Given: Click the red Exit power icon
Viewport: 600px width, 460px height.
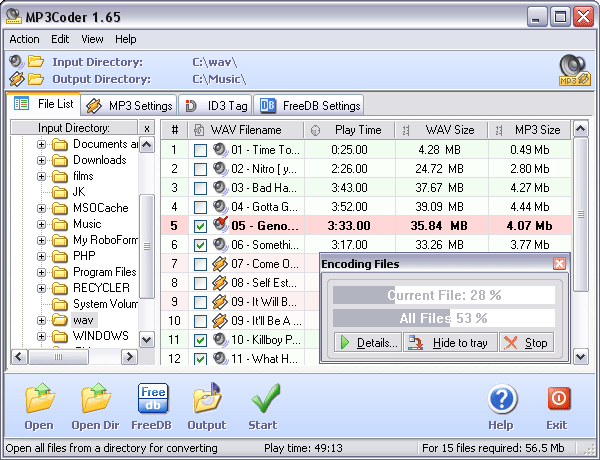Looking at the screenshot, I should 557,400.
